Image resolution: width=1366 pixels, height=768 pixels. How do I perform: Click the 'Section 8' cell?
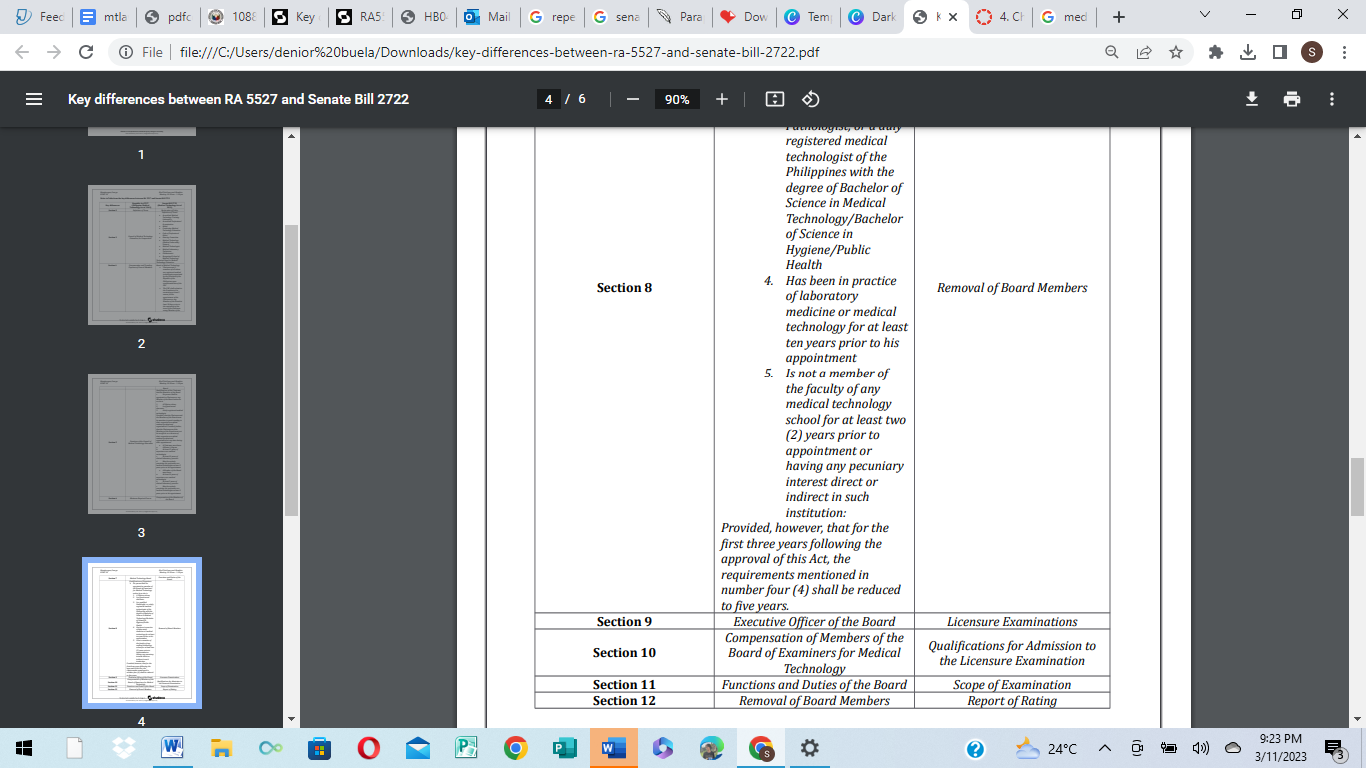[624, 288]
